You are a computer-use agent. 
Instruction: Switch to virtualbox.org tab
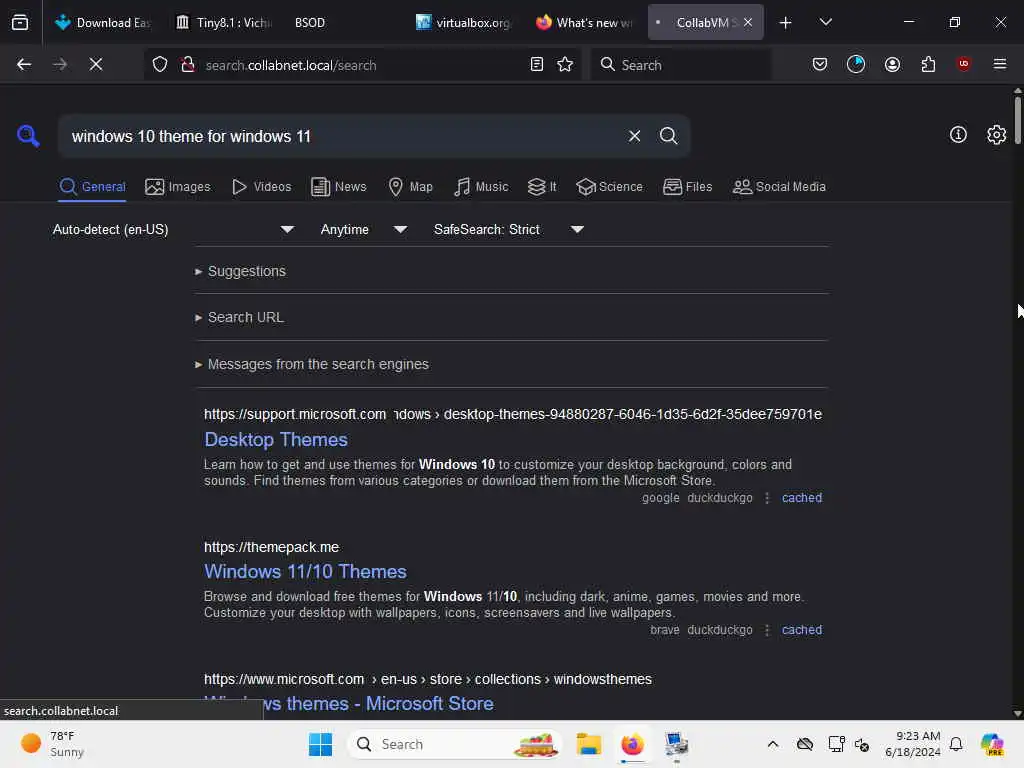[x=464, y=22]
